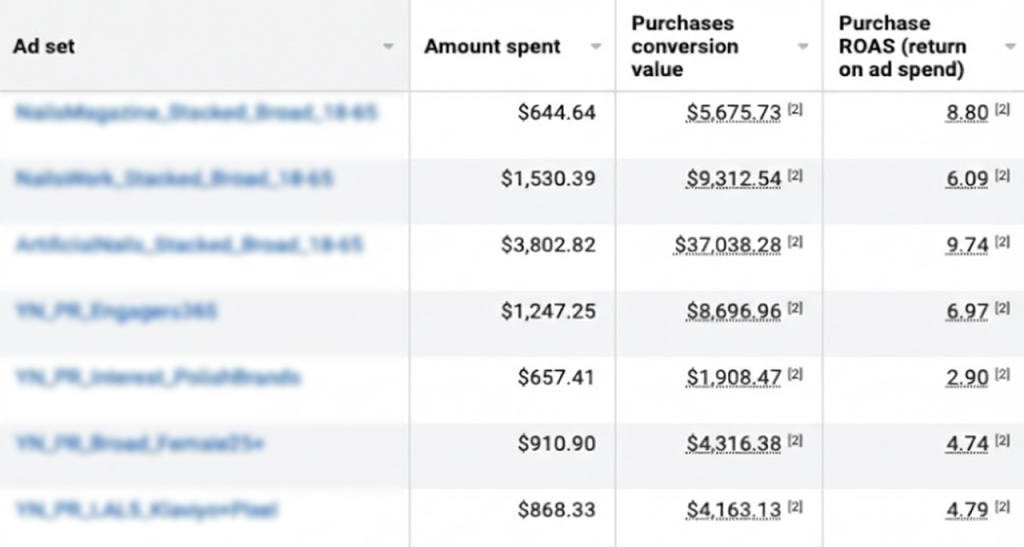
Task: Open the Ad set column dropdown arrow
Action: [x=388, y=47]
